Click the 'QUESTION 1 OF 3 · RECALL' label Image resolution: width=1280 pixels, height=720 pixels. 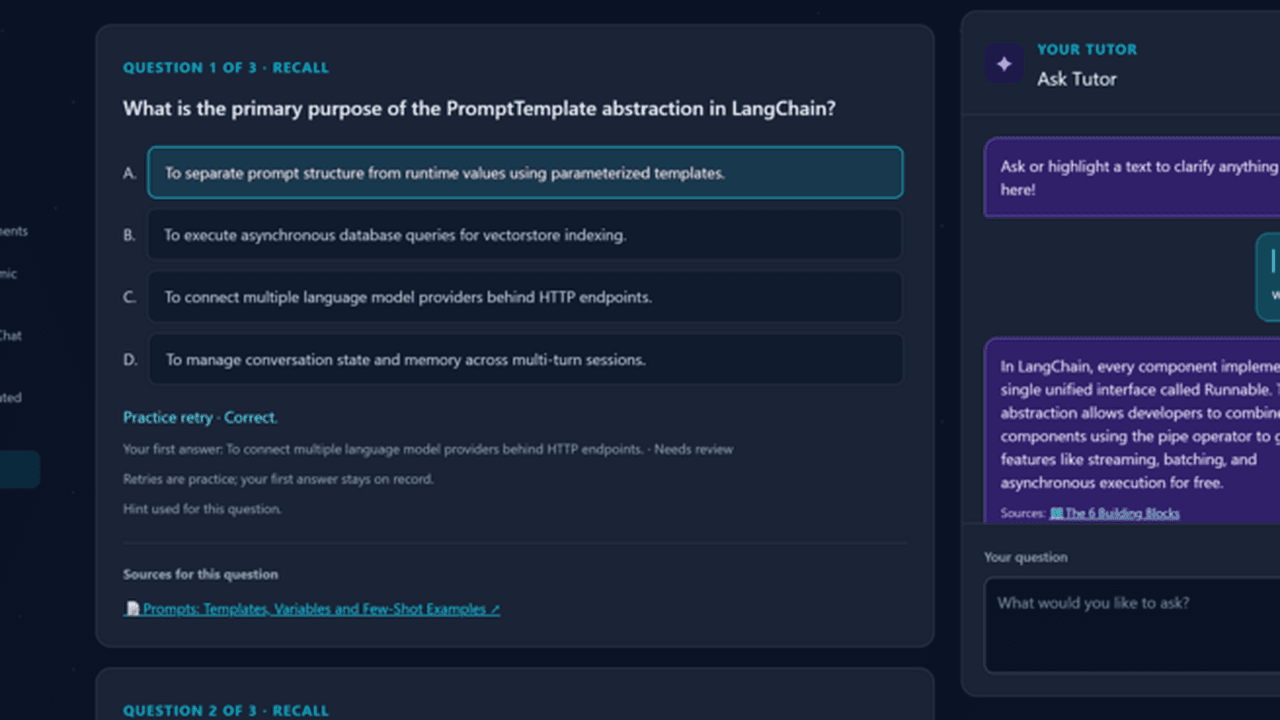226,68
